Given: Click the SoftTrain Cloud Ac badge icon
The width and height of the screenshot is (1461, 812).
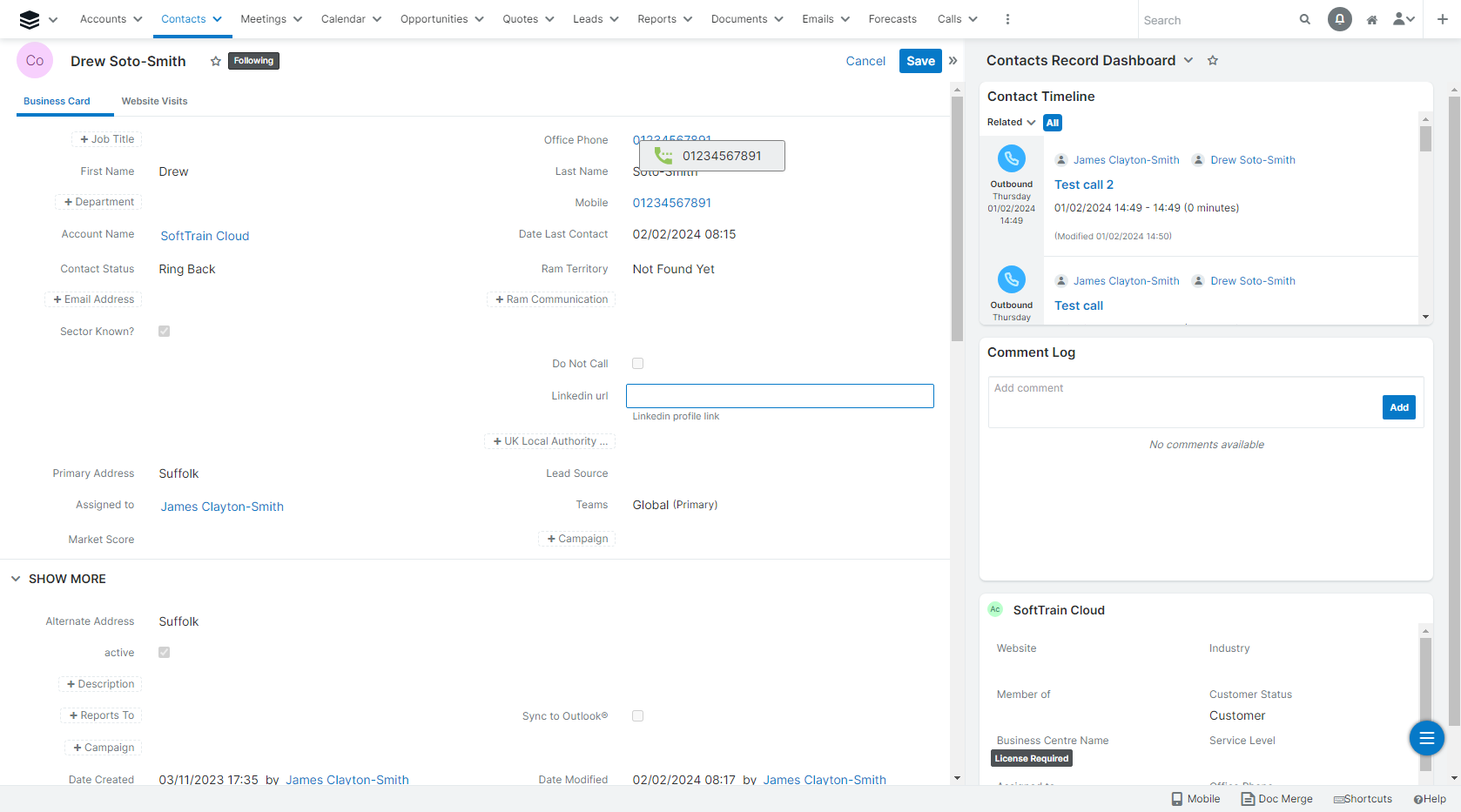Looking at the screenshot, I should tap(995, 609).
